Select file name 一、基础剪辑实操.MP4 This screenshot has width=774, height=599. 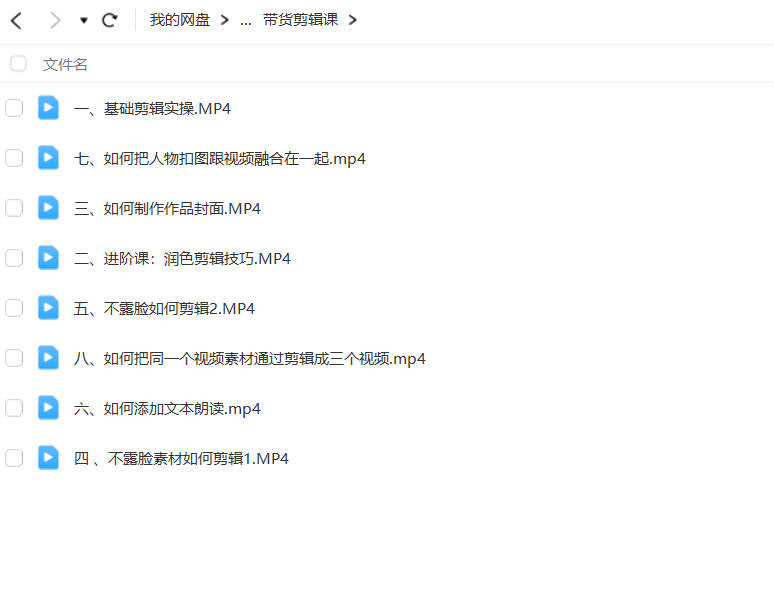[152, 109]
